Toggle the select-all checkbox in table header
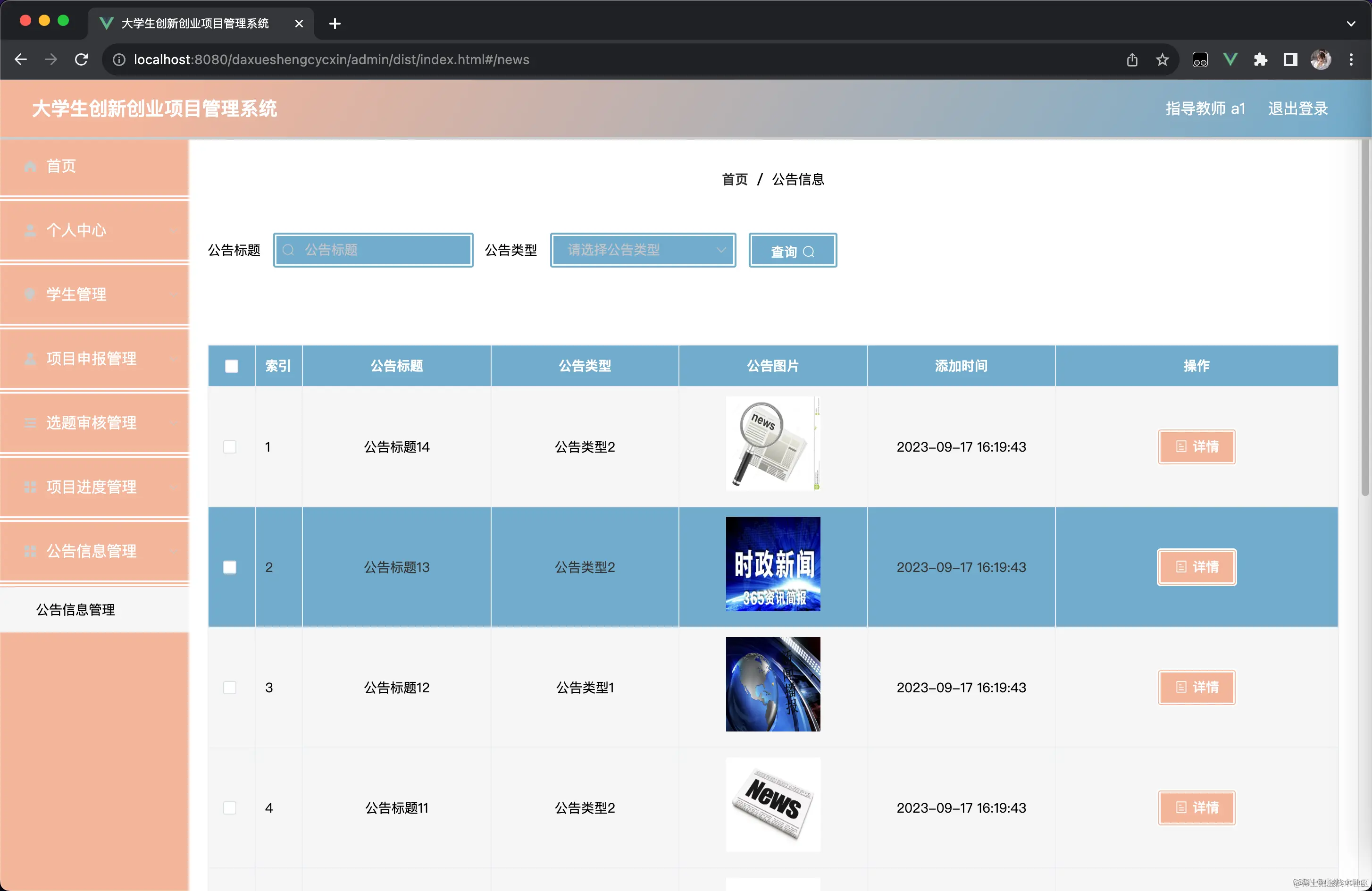1372x891 pixels. 231,366
